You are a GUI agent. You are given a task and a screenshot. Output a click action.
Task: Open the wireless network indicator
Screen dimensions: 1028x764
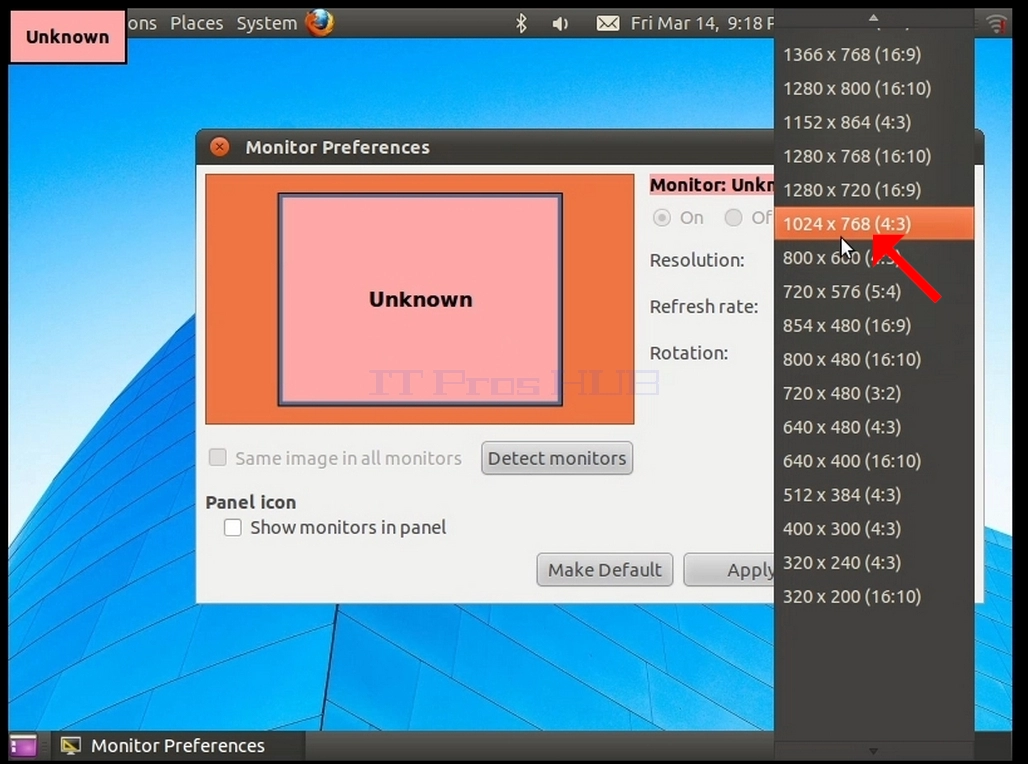(x=996, y=24)
